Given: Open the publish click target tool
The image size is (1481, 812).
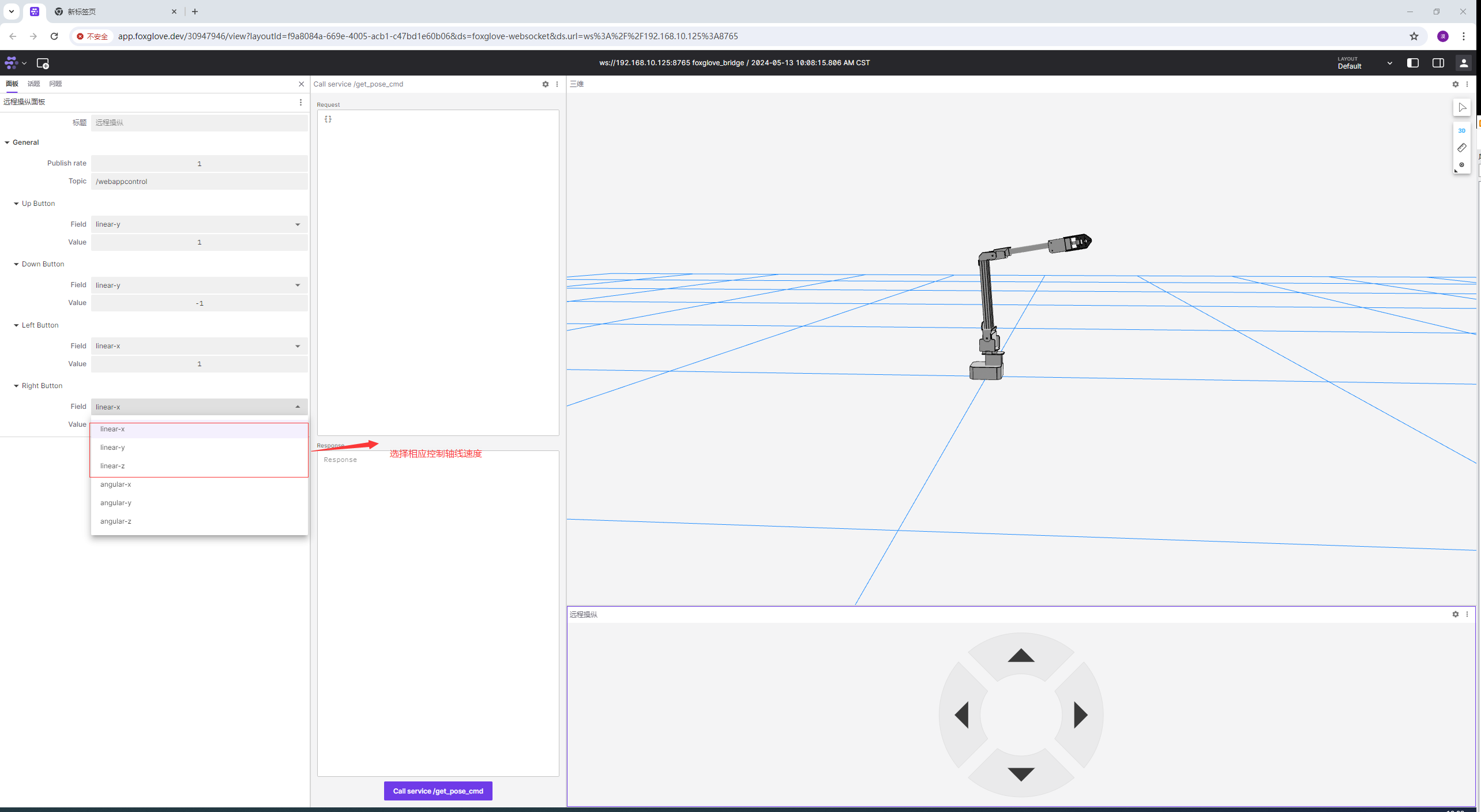Looking at the screenshot, I should click(1461, 165).
